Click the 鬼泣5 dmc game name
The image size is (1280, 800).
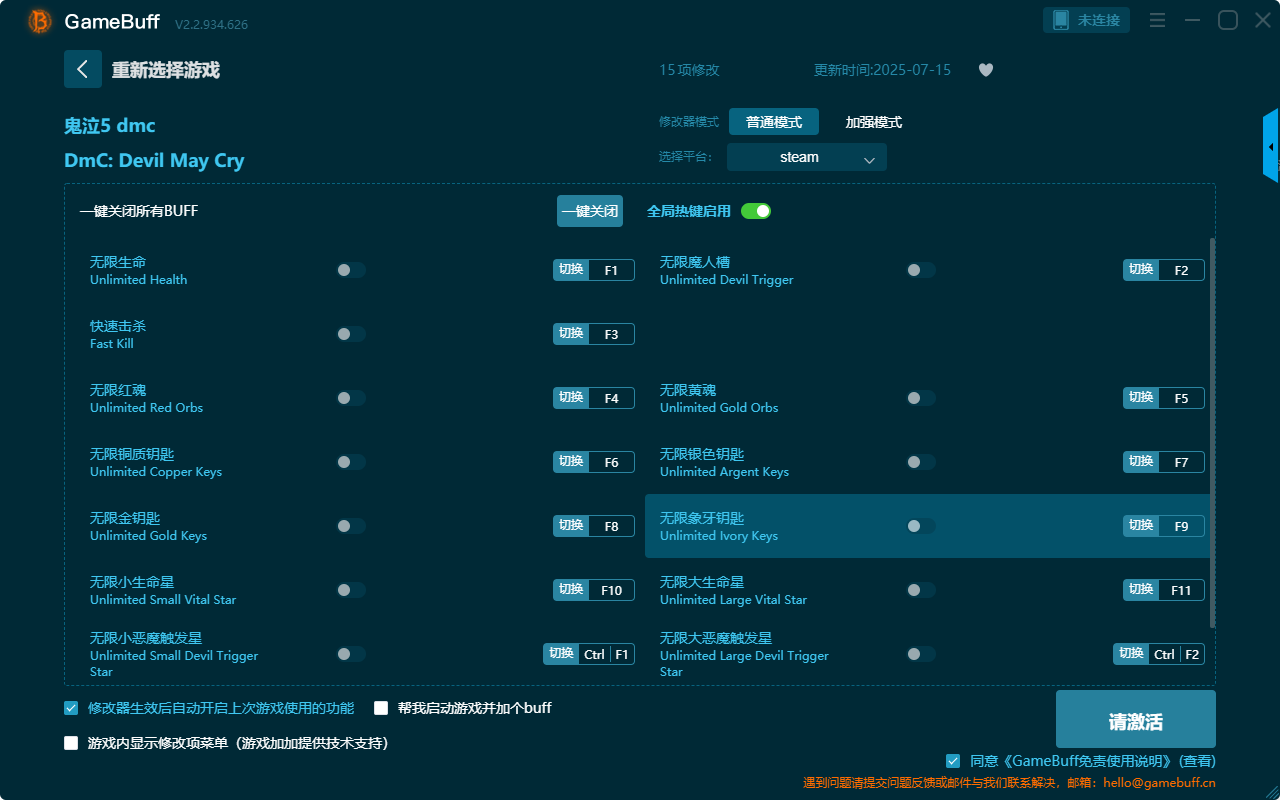[x=110, y=125]
